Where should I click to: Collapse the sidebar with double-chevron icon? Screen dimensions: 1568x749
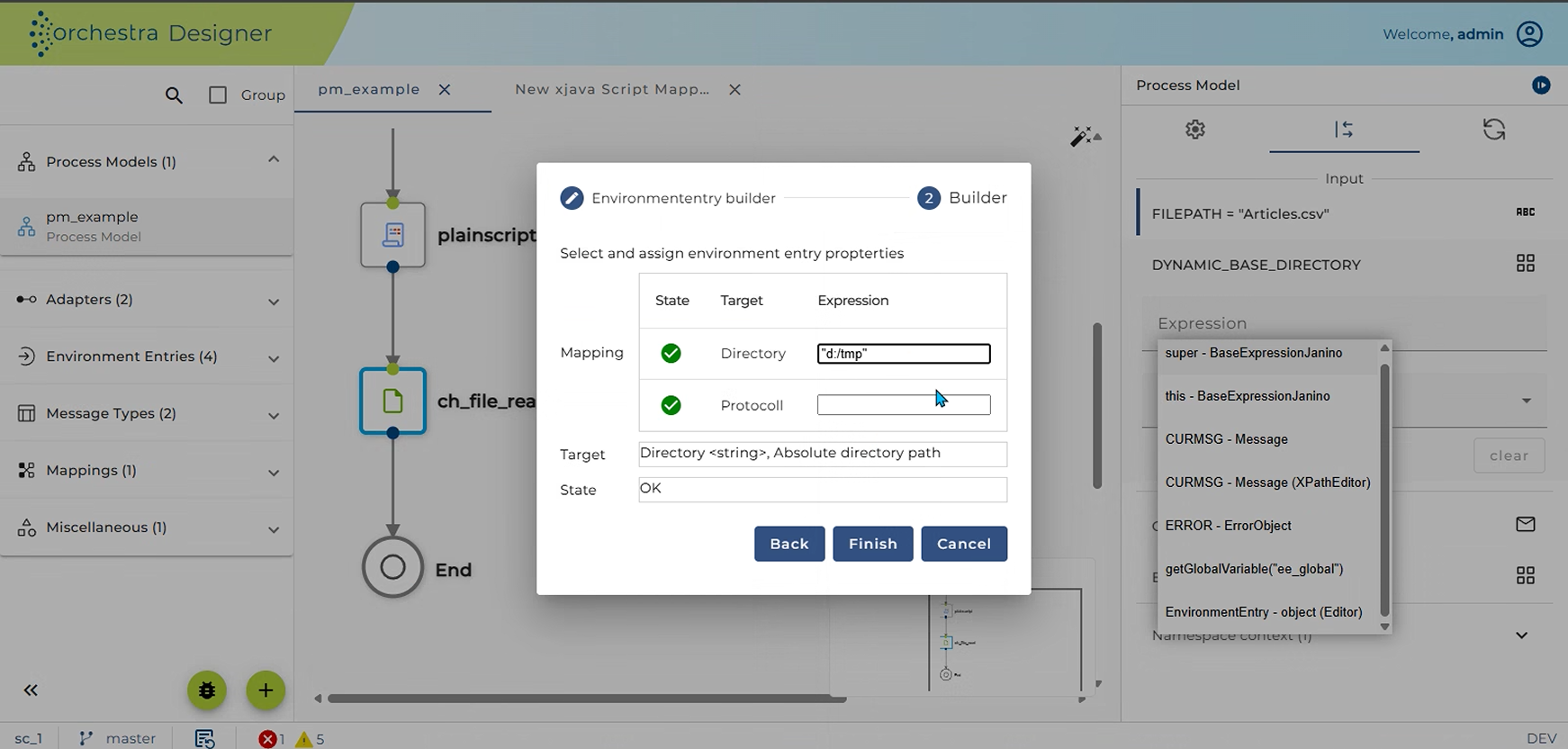pyautogui.click(x=31, y=690)
